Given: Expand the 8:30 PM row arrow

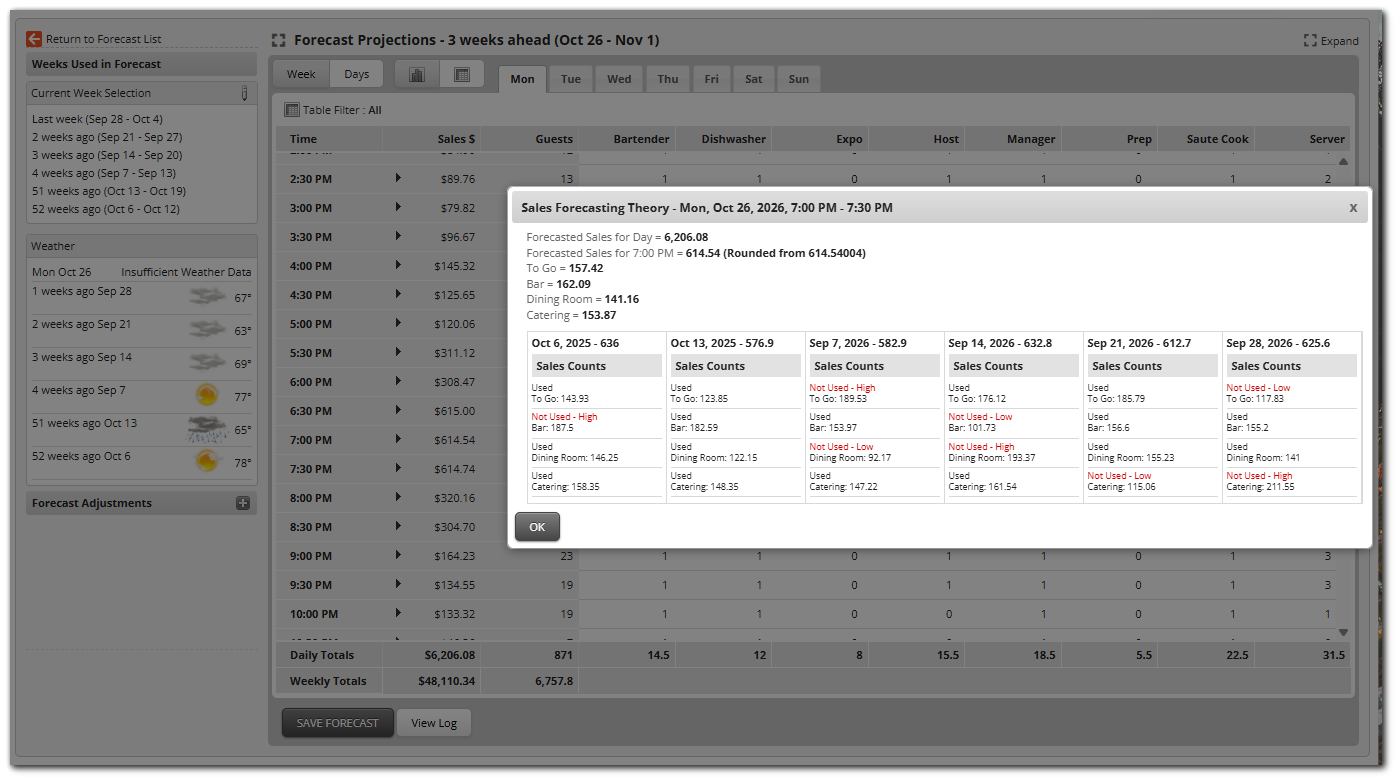Looking at the screenshot, I should click(398, 526).
